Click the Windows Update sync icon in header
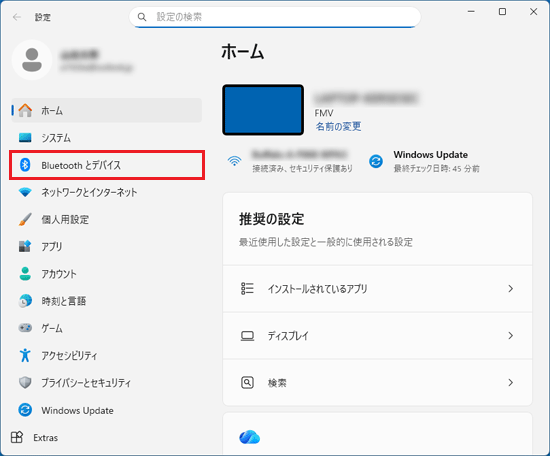This screenshot has width=550, height=456. click(376, 161)
